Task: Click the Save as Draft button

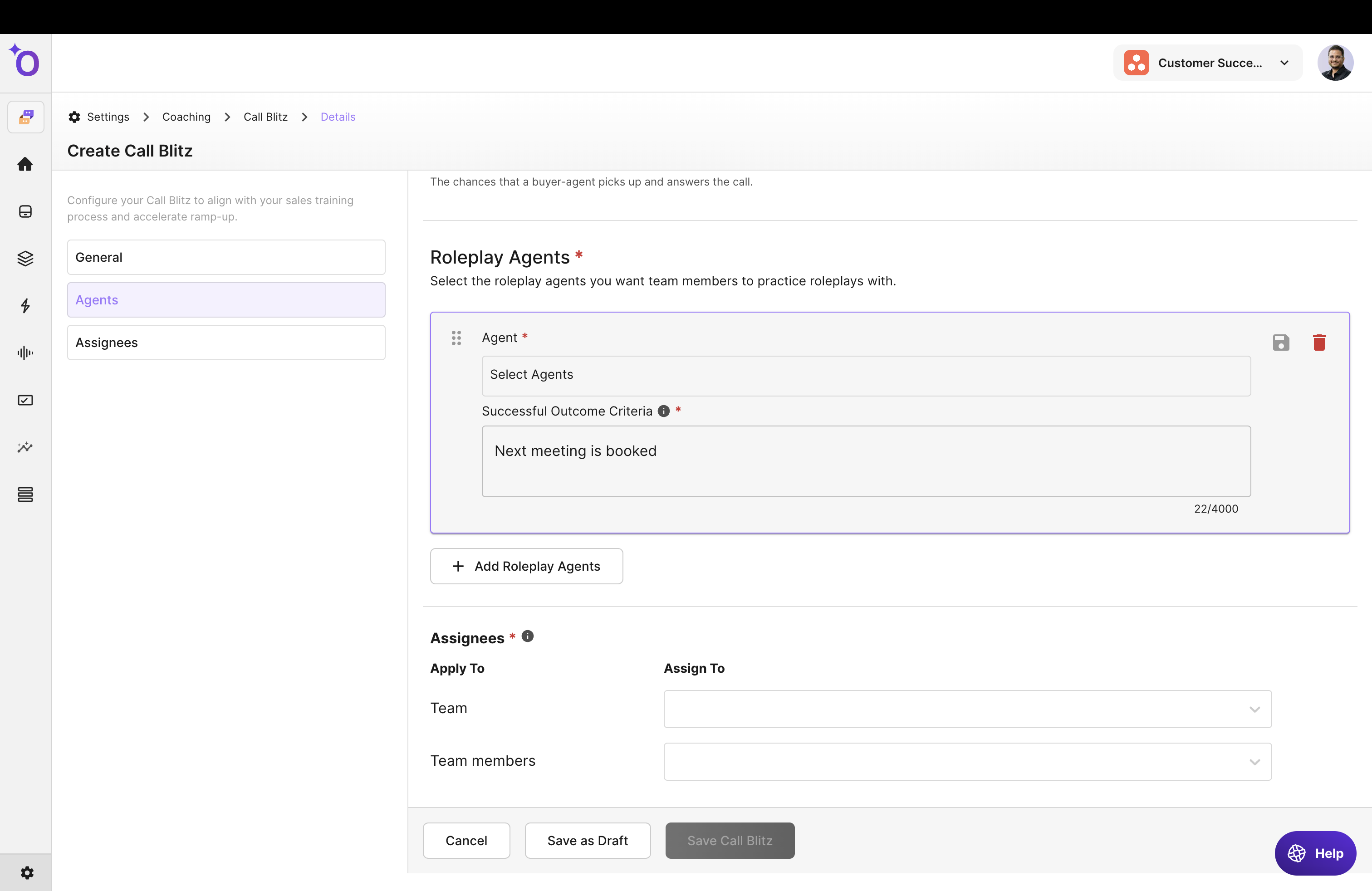Action: coord(587,840)
